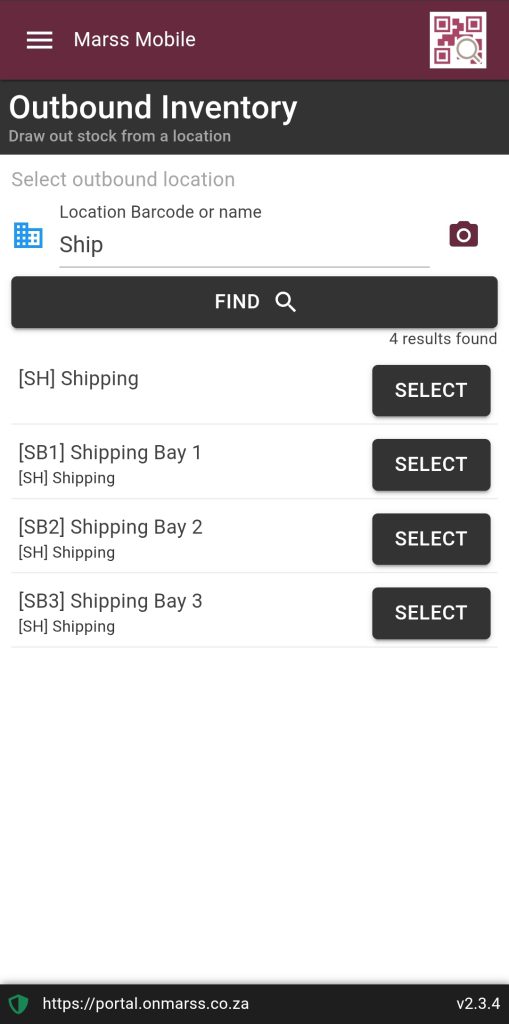The image size is (509, 1024).
Task: Click the Outbound Inventory heading
Action: click(153, 108)
